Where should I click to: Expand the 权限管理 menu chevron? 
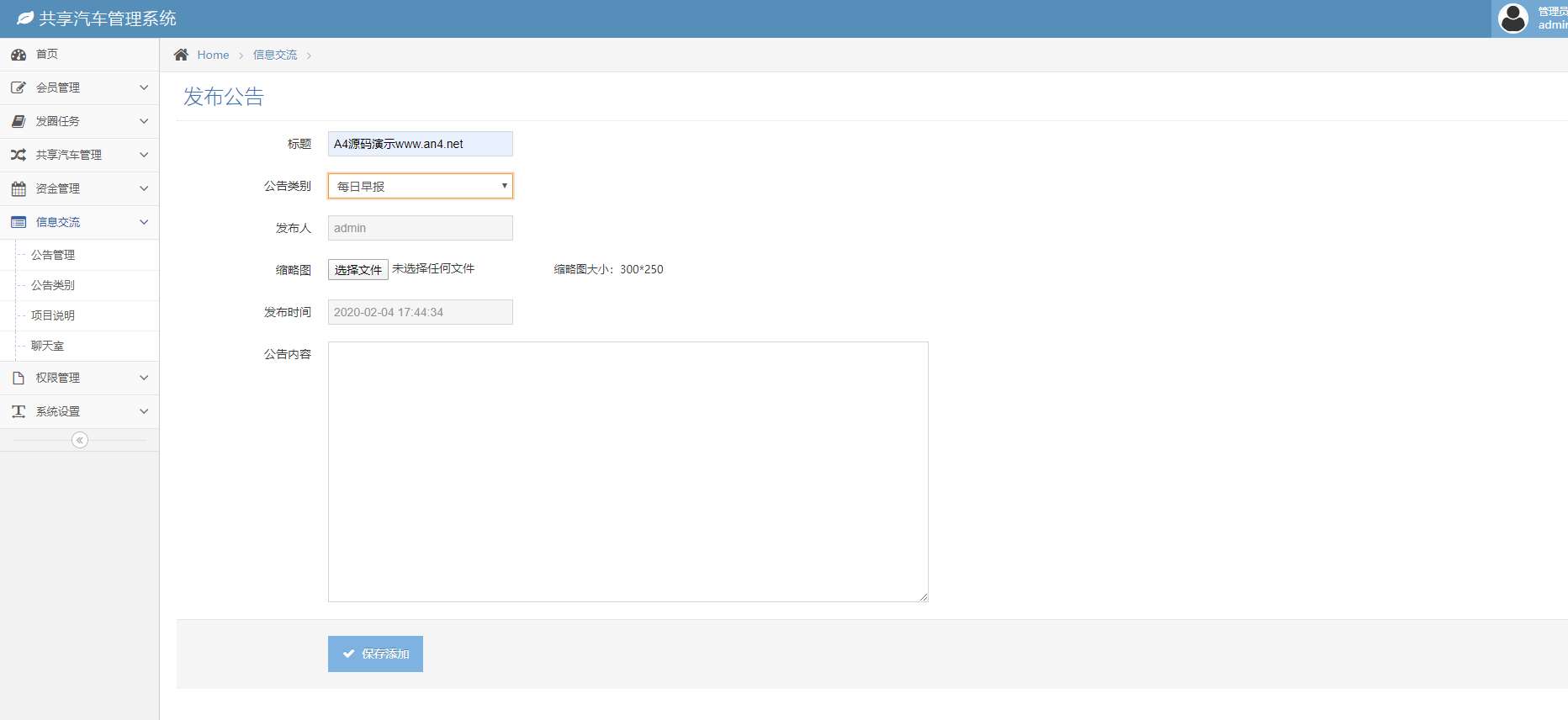click(x=144, y=378)
